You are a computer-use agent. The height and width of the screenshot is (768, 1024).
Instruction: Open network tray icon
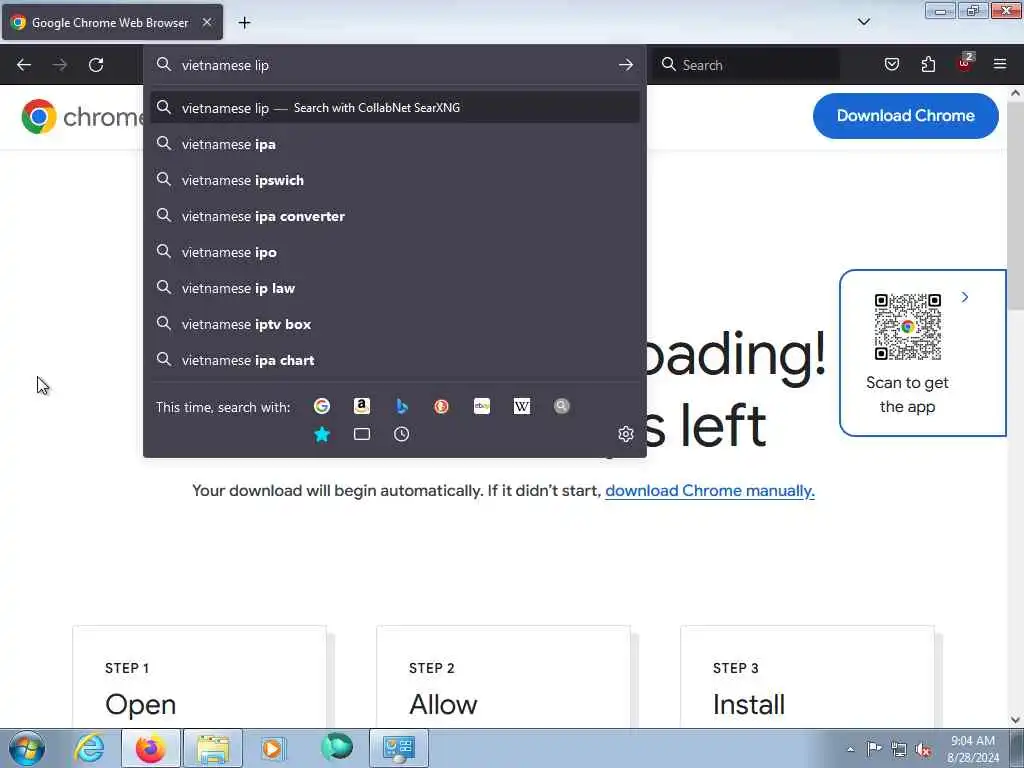(899, 750)
